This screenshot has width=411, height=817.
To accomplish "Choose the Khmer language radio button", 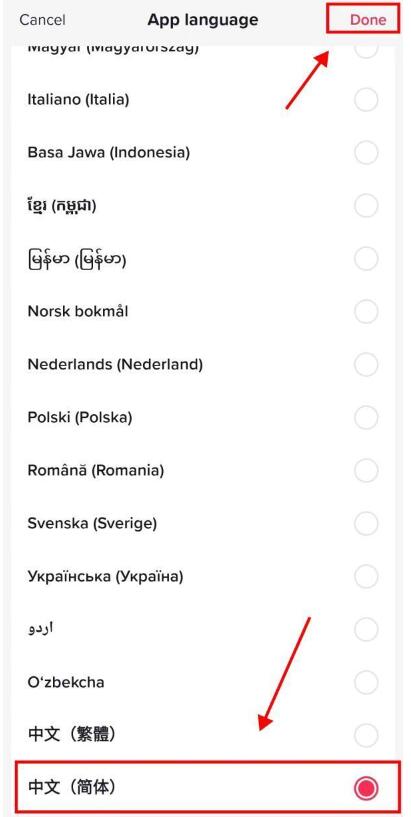I will pos(366,206).
